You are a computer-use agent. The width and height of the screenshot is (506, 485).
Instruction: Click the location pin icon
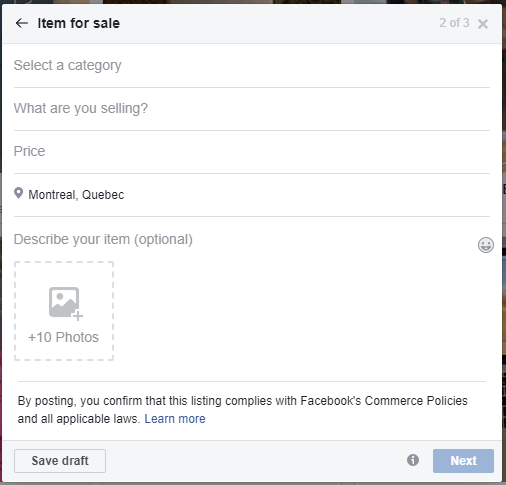(x=19, y=193)
